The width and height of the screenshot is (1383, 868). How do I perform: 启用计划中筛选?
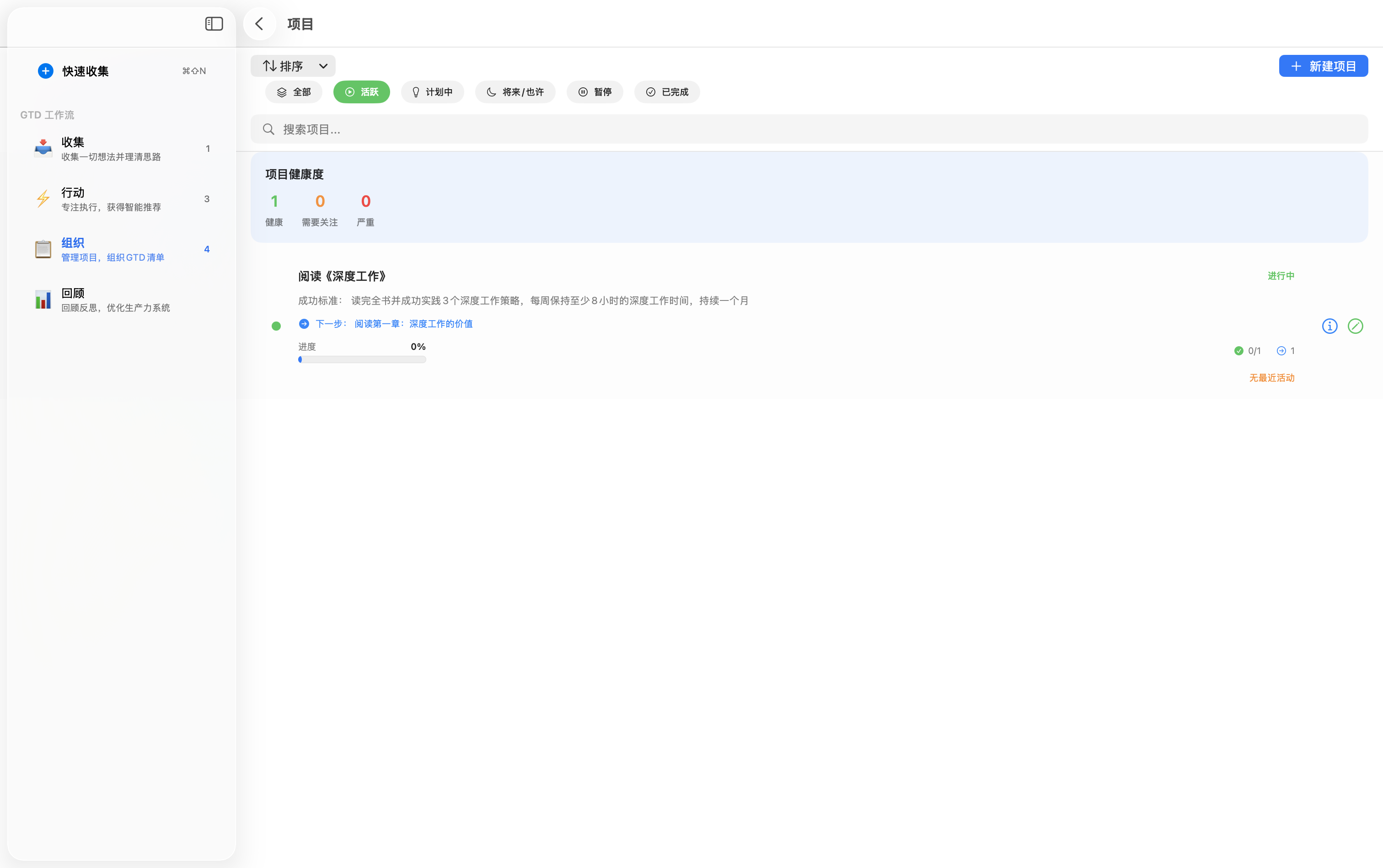432,91
